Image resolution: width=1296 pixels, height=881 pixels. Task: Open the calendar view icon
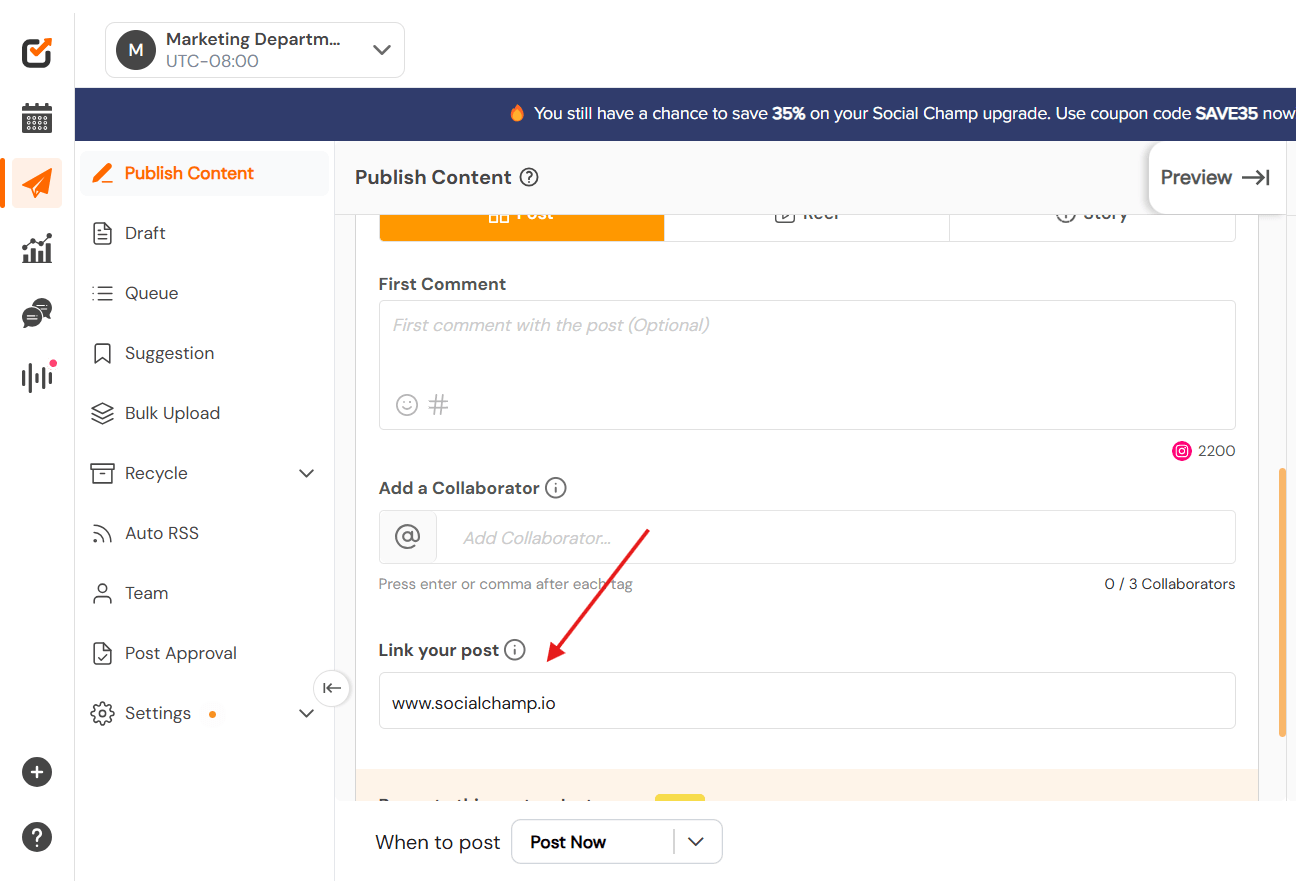tap(37, 118)
